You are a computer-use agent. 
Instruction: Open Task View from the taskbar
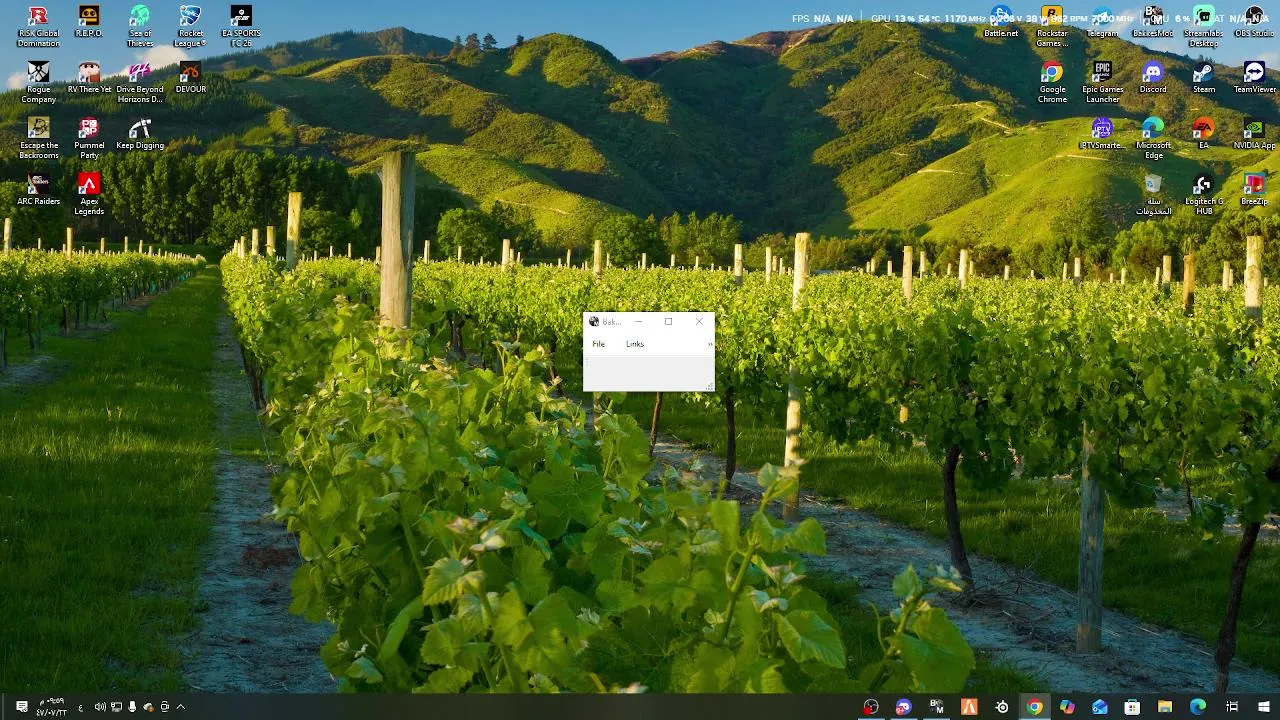(1232, 707)
